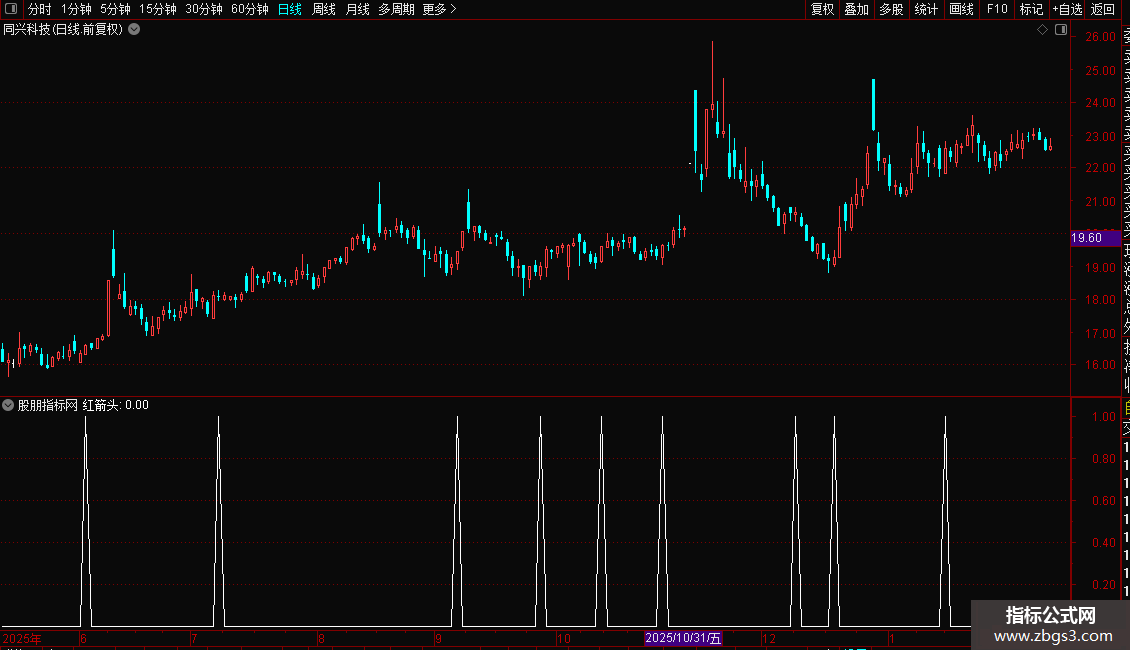Image resolution: width=1130 pixels, height=650 pixels.
Task: Expand the 股朋指标网 indicator dropdown
Action: (8, 405)
